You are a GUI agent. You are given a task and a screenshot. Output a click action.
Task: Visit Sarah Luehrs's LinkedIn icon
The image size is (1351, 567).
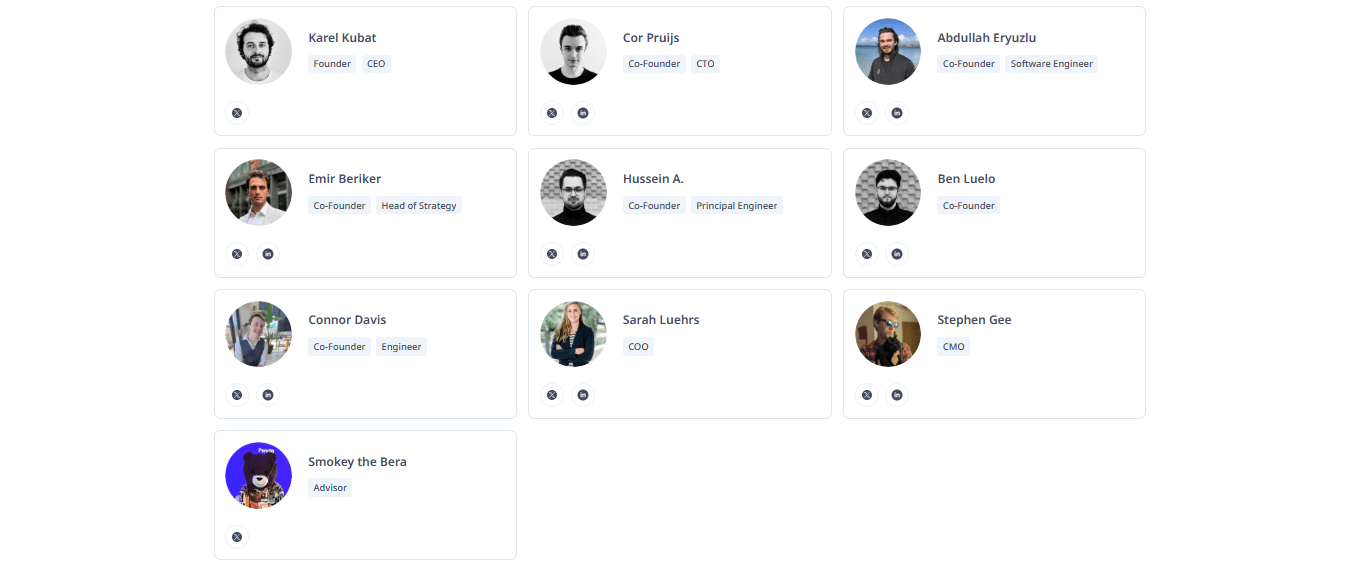583,395
